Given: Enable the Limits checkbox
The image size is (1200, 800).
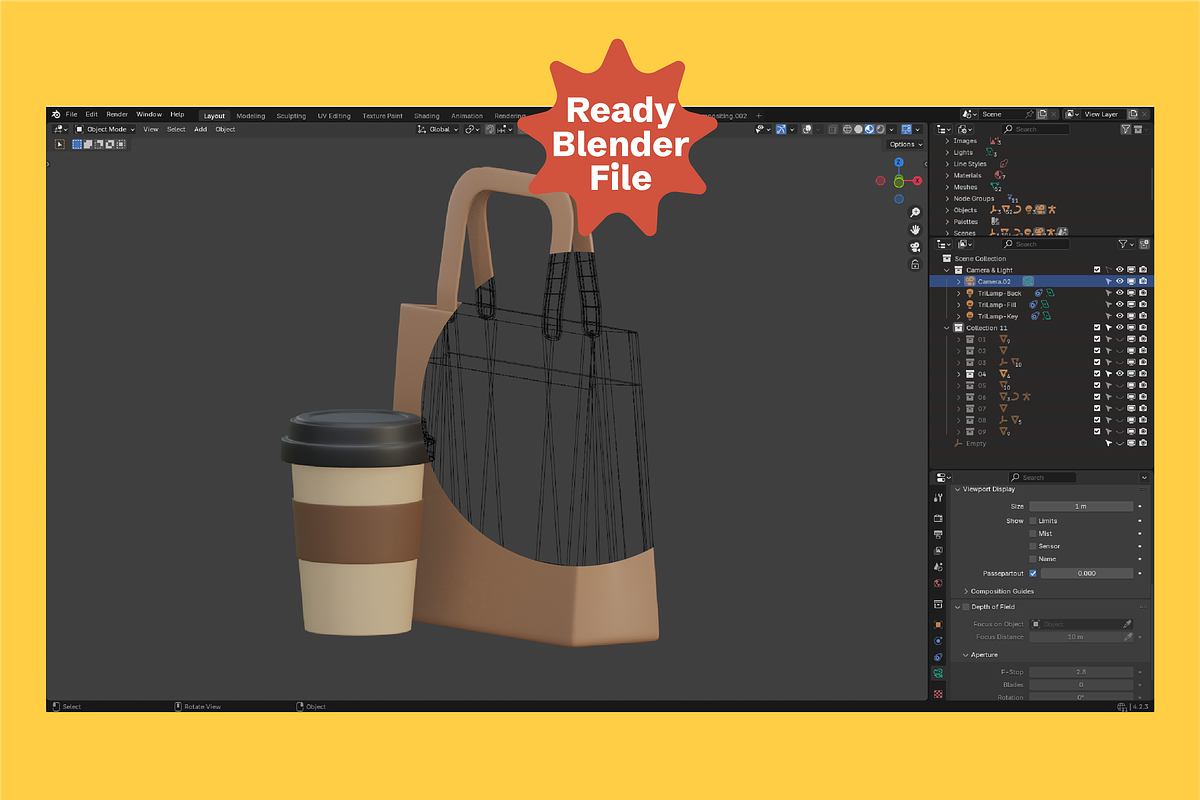Looking at the screenshot, I should pos(1033,521).
